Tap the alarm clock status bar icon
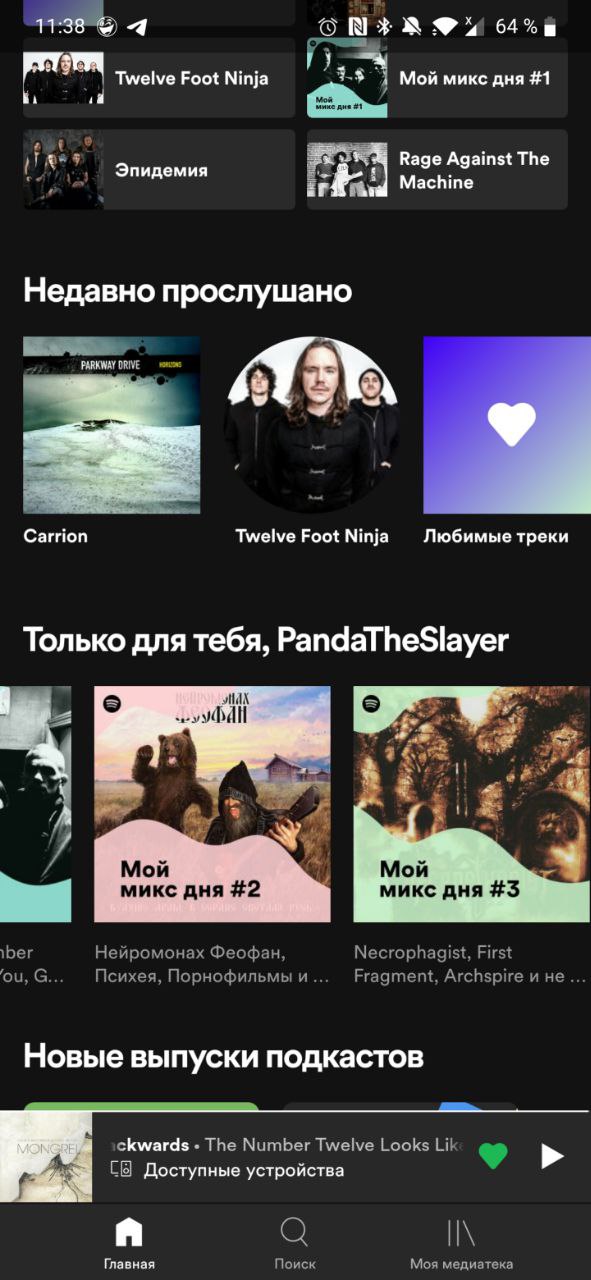This screenshot has height=1280, width=591. coord(327,27)
